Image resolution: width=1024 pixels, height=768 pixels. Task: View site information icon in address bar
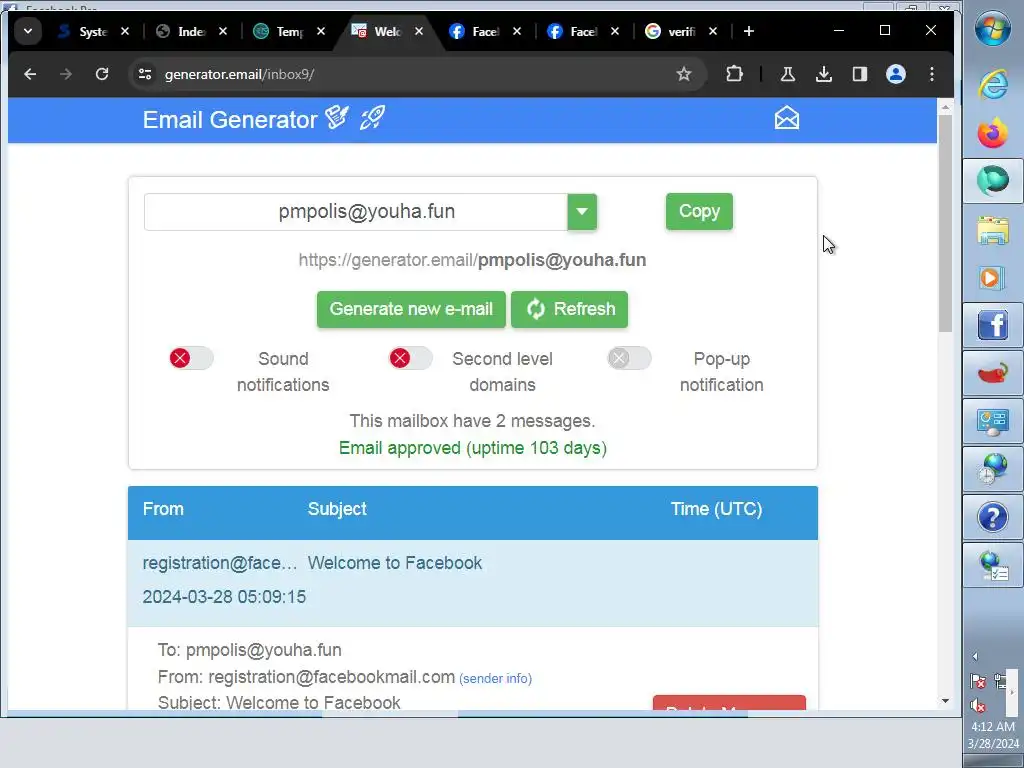click(x=144, y=74)
